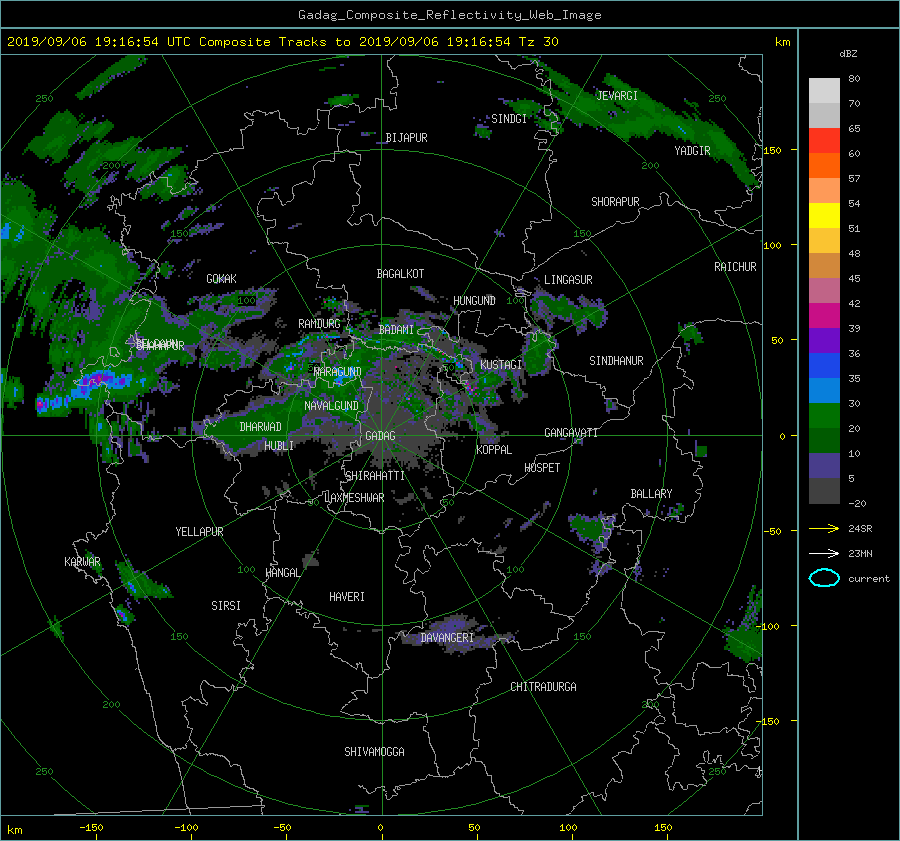
Task: Click the UTC timestamp header text
Action: click(x=282, y=42)
